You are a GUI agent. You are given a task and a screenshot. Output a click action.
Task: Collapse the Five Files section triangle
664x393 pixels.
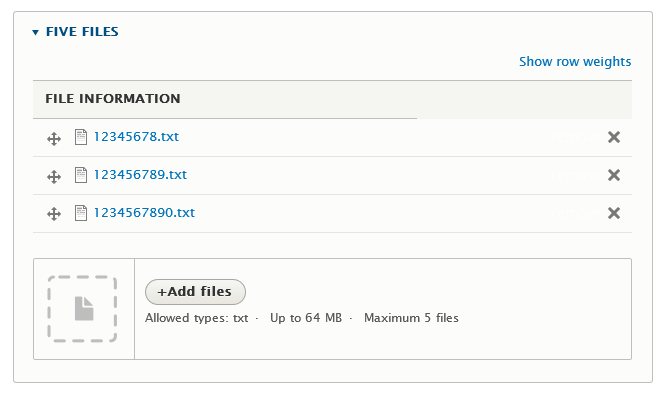(36, 32)
